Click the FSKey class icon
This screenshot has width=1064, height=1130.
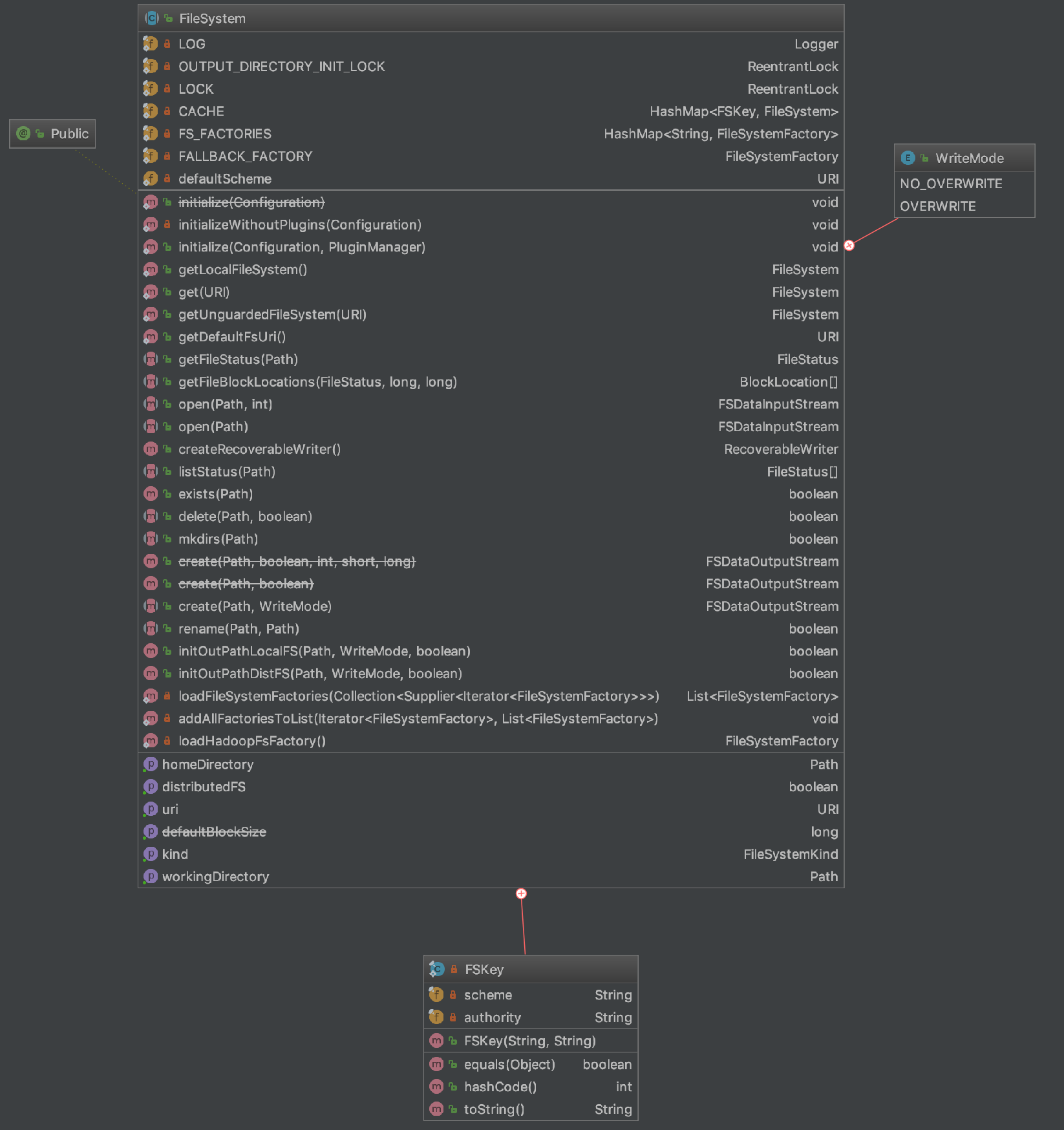pos(437,969)
